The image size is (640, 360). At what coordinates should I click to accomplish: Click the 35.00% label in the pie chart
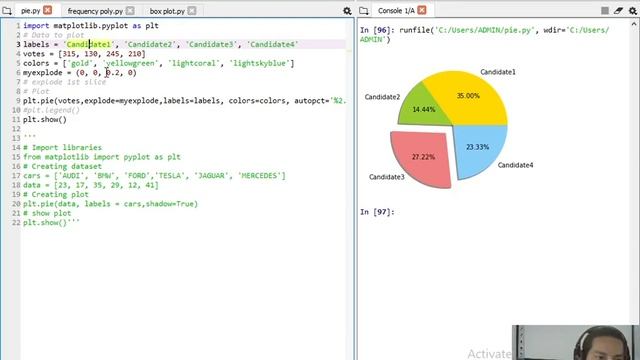coord(468,96)
